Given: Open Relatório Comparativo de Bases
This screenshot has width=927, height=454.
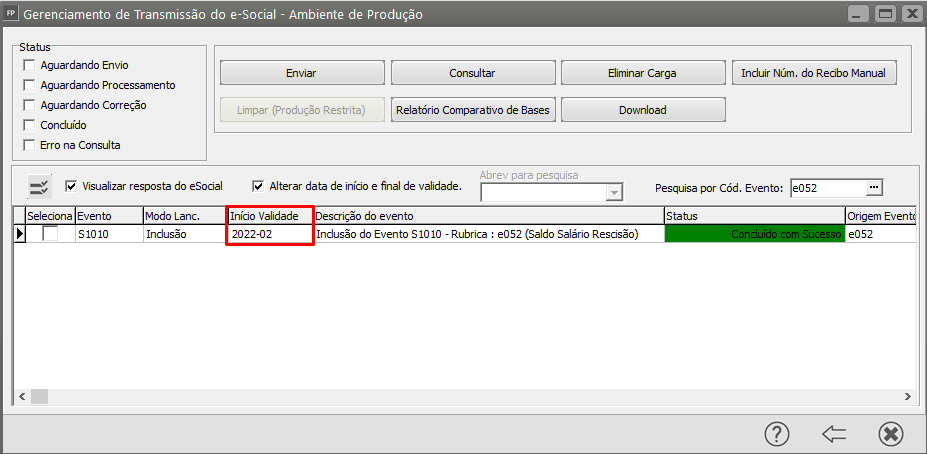Looking at the screenshot, I should 473,110.
